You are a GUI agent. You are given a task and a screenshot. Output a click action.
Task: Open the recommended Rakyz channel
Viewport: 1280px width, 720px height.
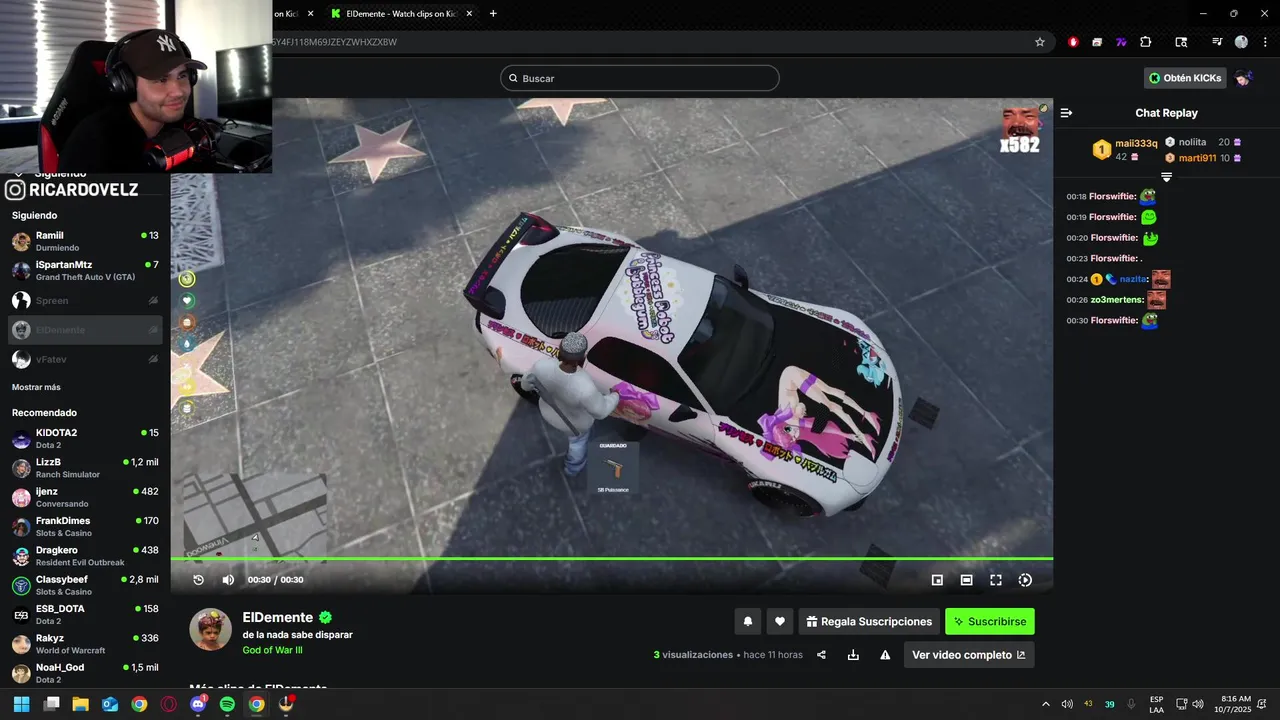[85, 644]
